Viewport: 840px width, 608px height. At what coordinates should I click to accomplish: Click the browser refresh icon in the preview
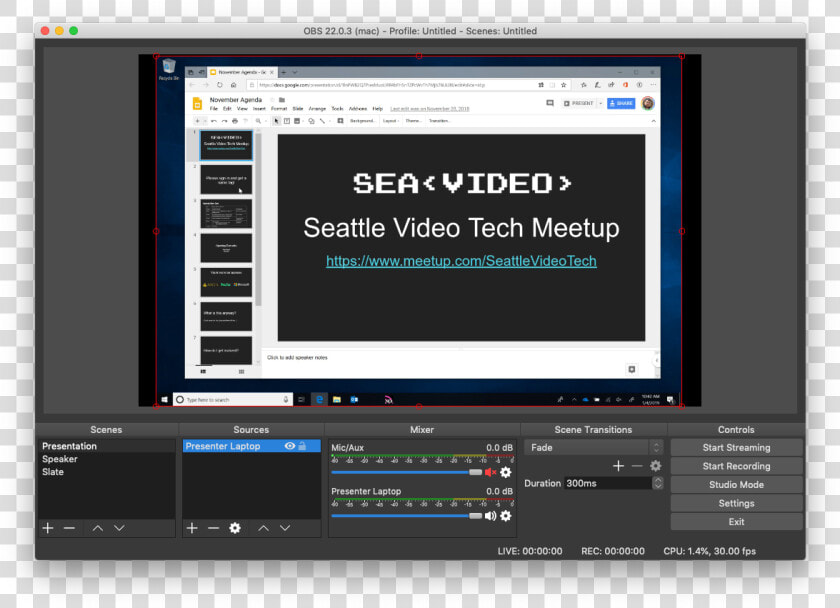click(x=220, y=85)
